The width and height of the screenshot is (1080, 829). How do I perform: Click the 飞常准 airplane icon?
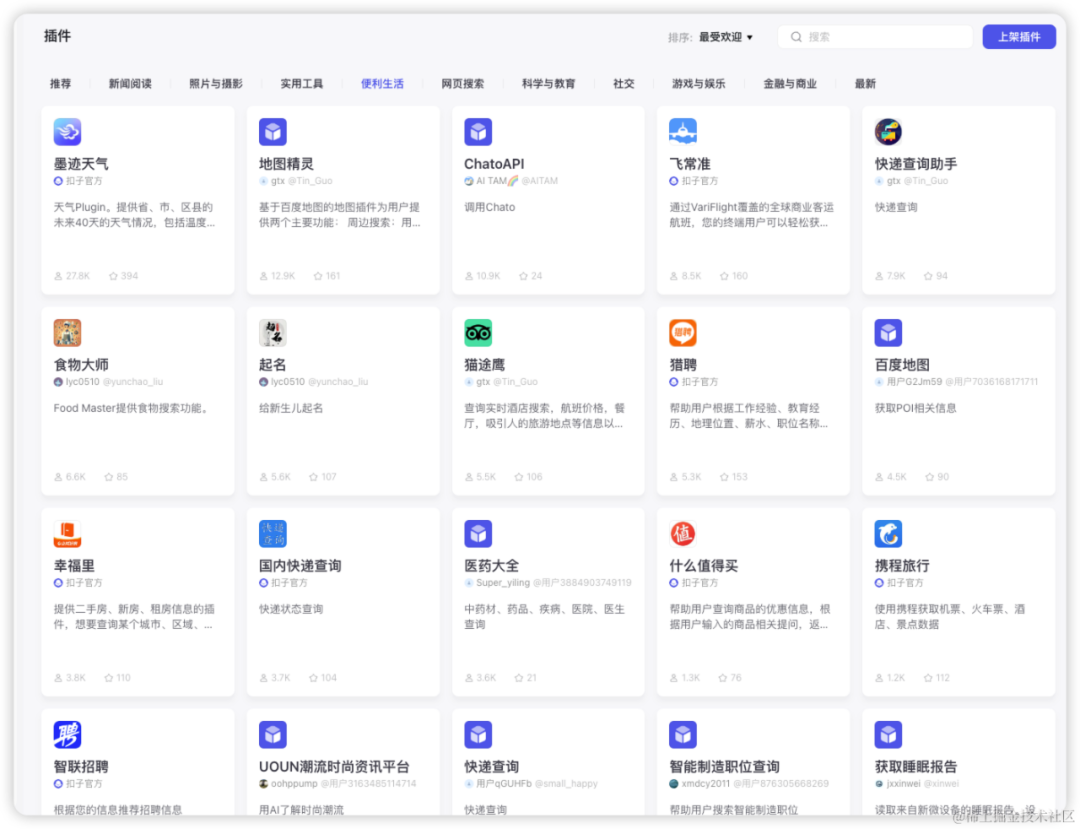pos(683,132)
